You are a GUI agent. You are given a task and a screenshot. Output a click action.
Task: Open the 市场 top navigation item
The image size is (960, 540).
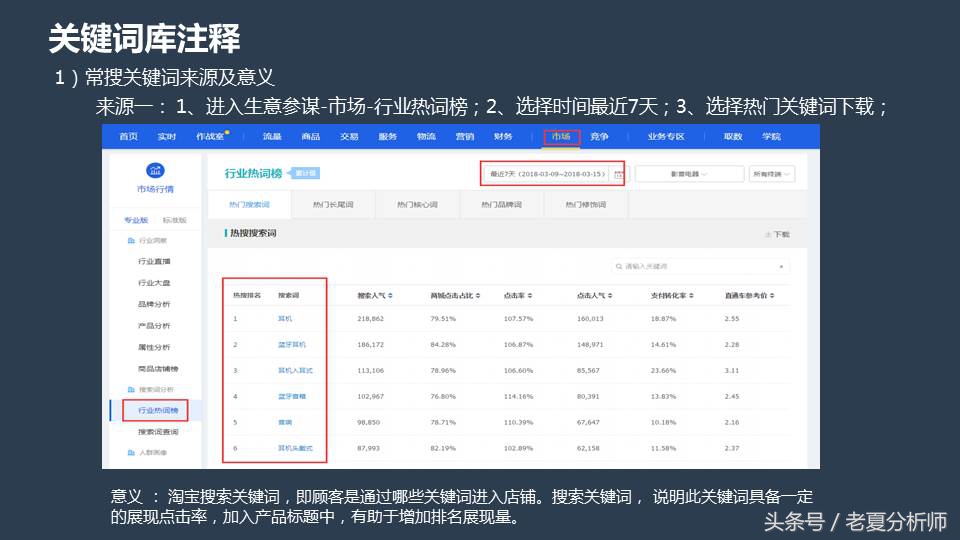tap(561, 137)
